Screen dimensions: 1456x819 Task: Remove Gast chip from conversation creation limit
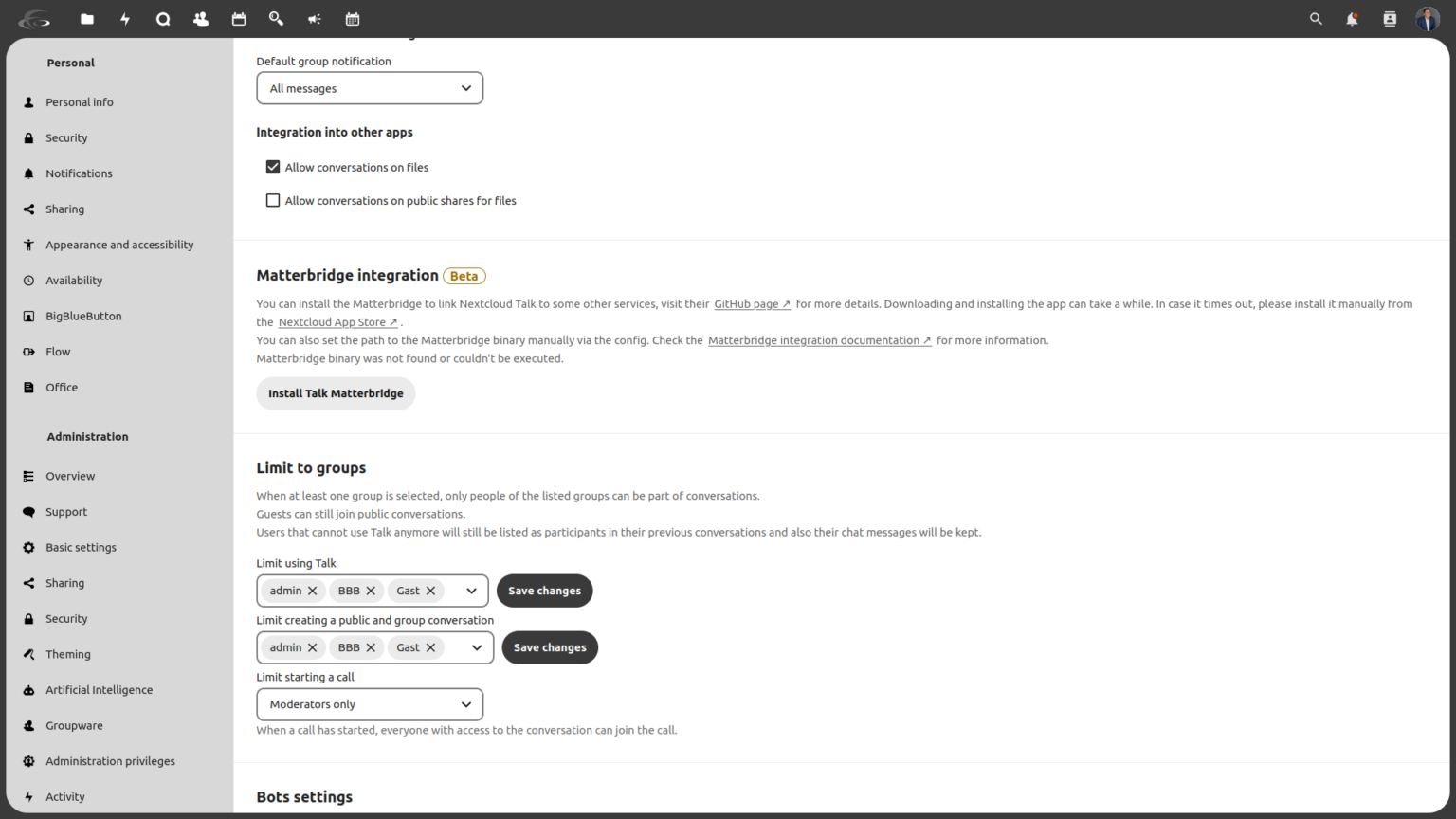point(431,647)
